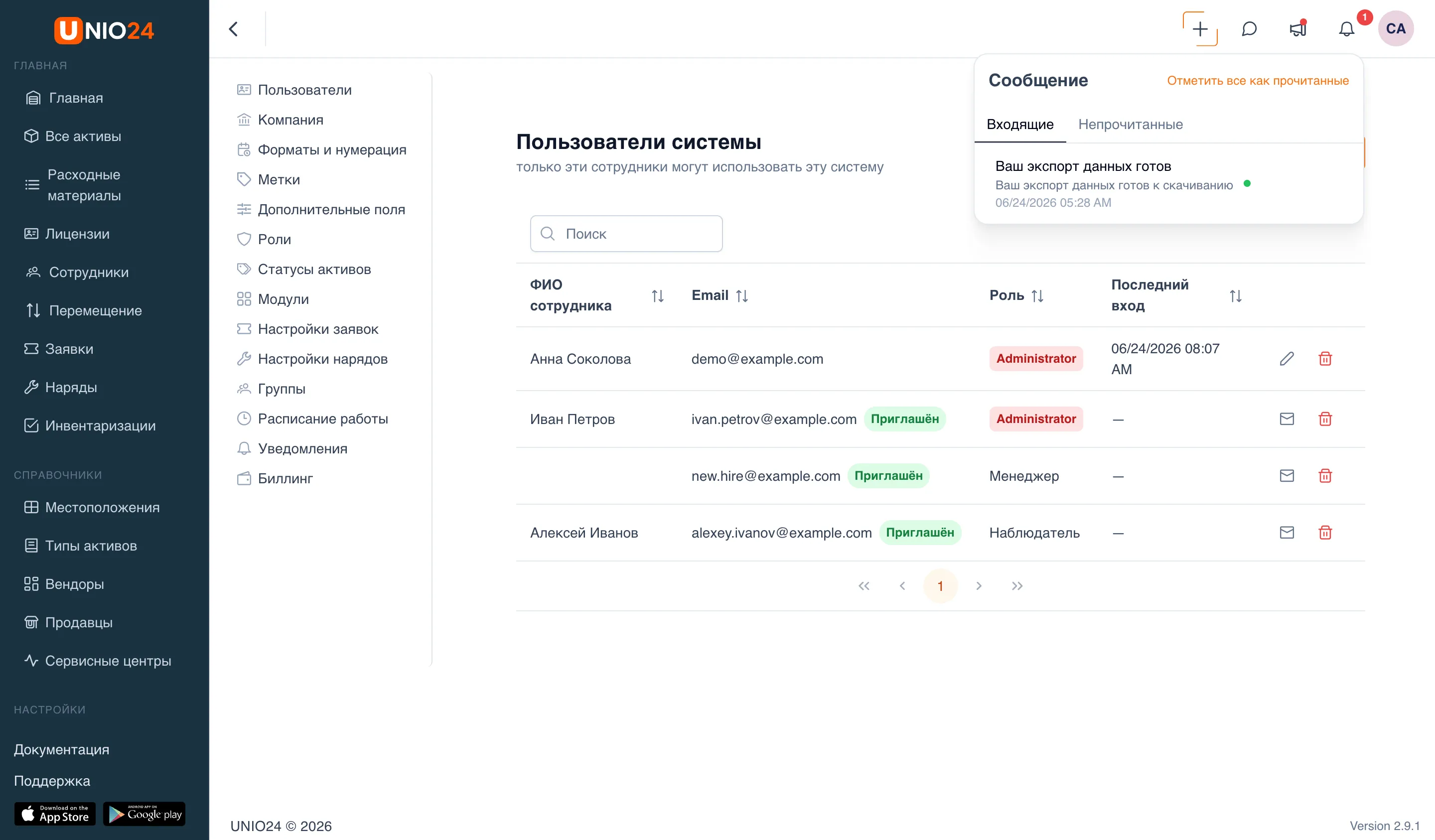1435x840 pixels.
Task: Click the back arrow in top bar
Action: pos(234,29)
